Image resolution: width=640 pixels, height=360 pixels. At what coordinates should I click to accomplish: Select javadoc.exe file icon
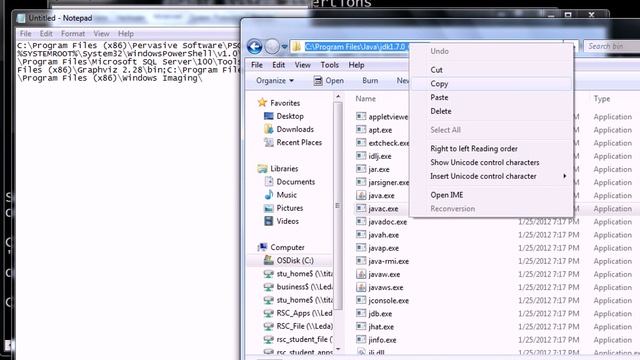click(361, 222)
